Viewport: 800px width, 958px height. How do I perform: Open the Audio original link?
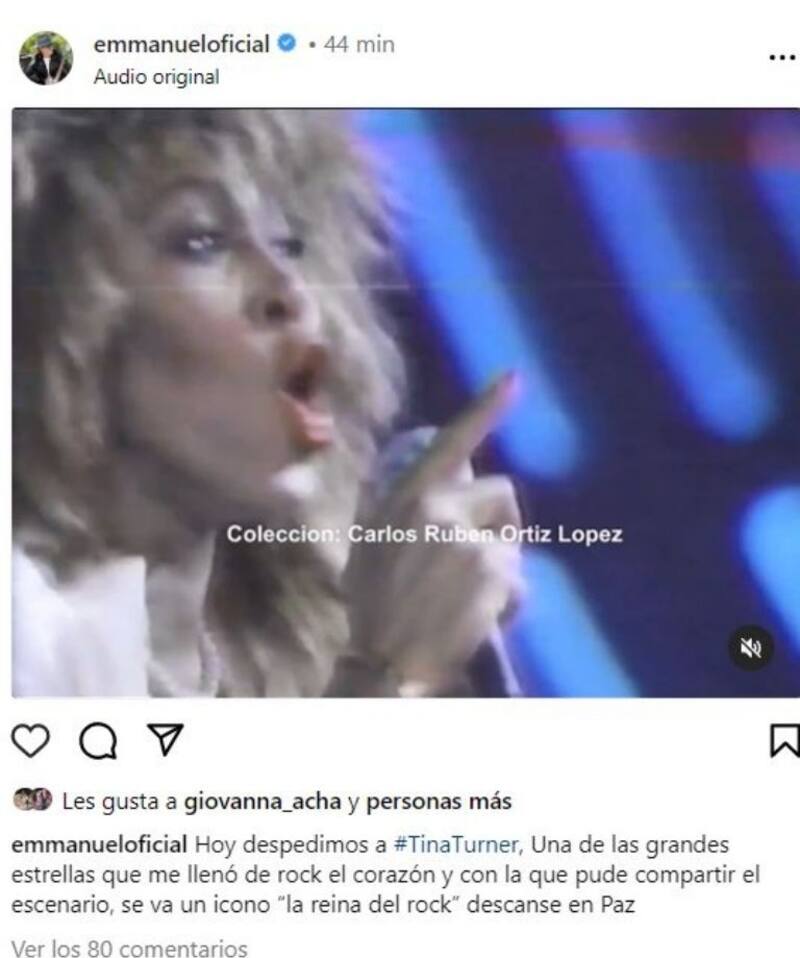156,77
